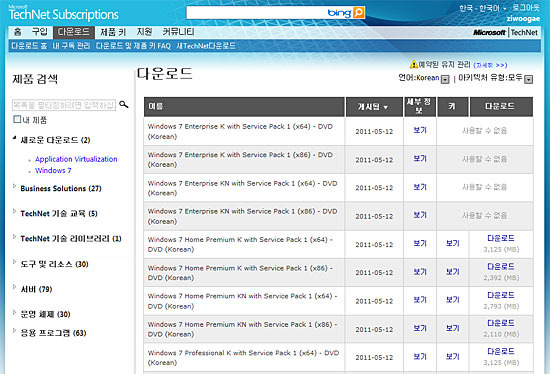Open the 지원 menu tab

click(x=144, y=32)
